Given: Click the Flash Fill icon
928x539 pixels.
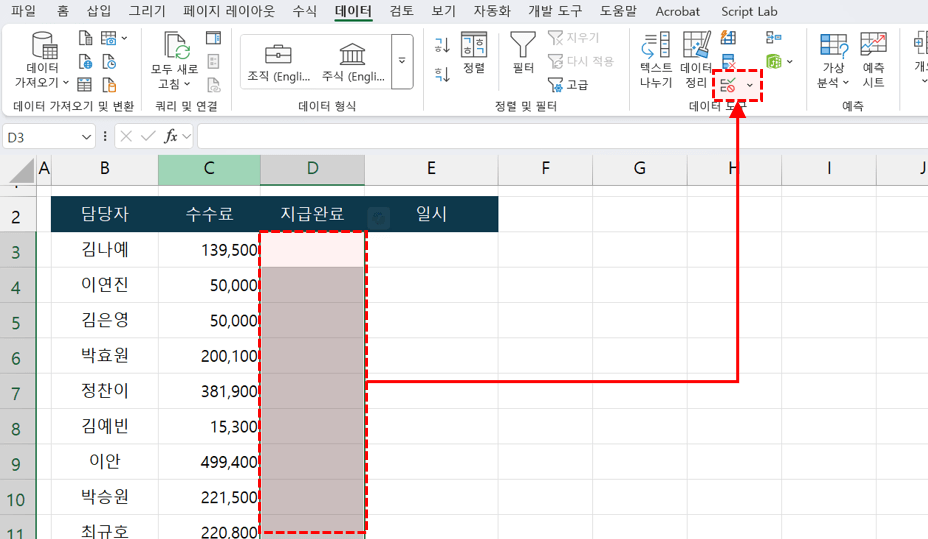Looking at the screenshot, I should click(x=728, y=38).
